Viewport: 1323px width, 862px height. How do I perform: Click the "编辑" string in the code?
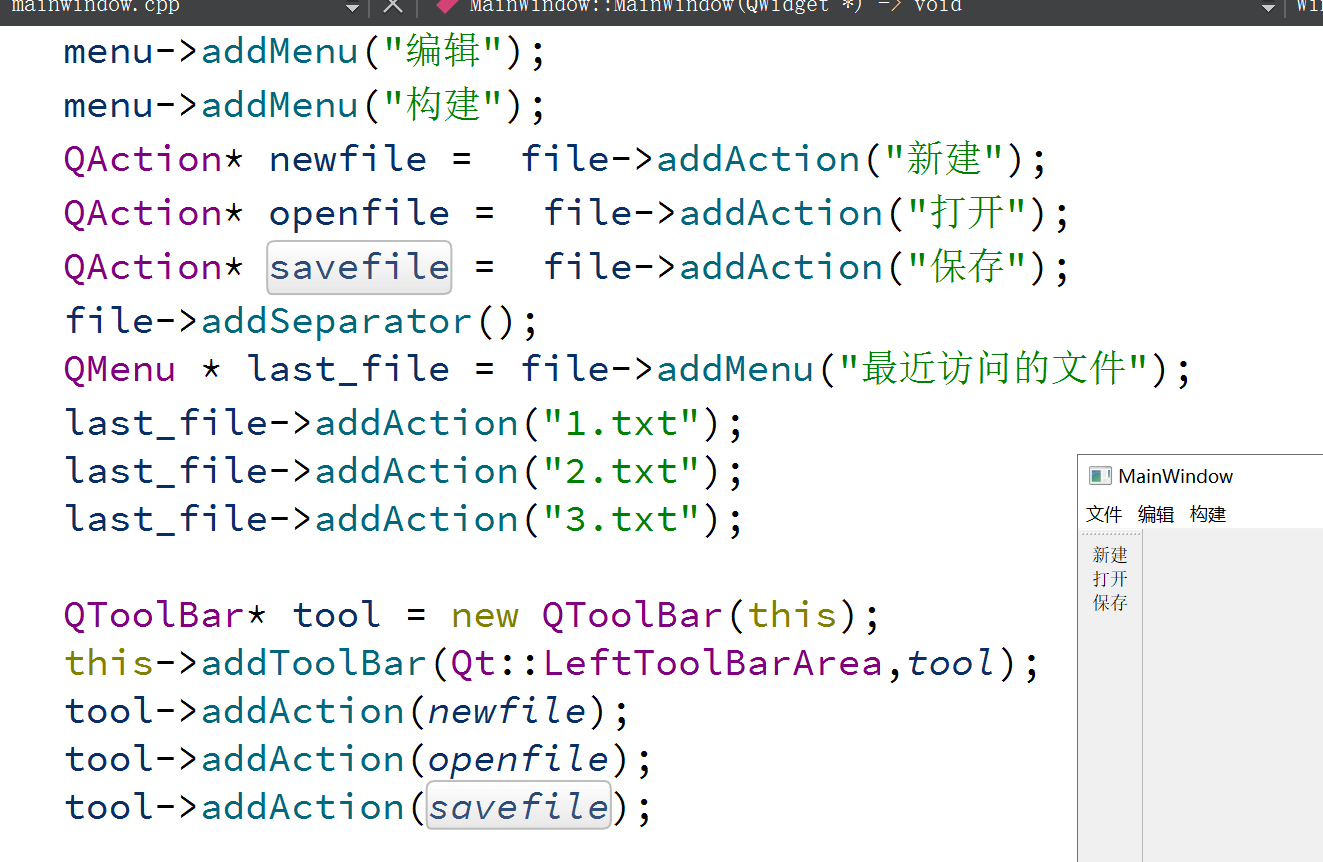pyautogui.click(x=442, y=52)
